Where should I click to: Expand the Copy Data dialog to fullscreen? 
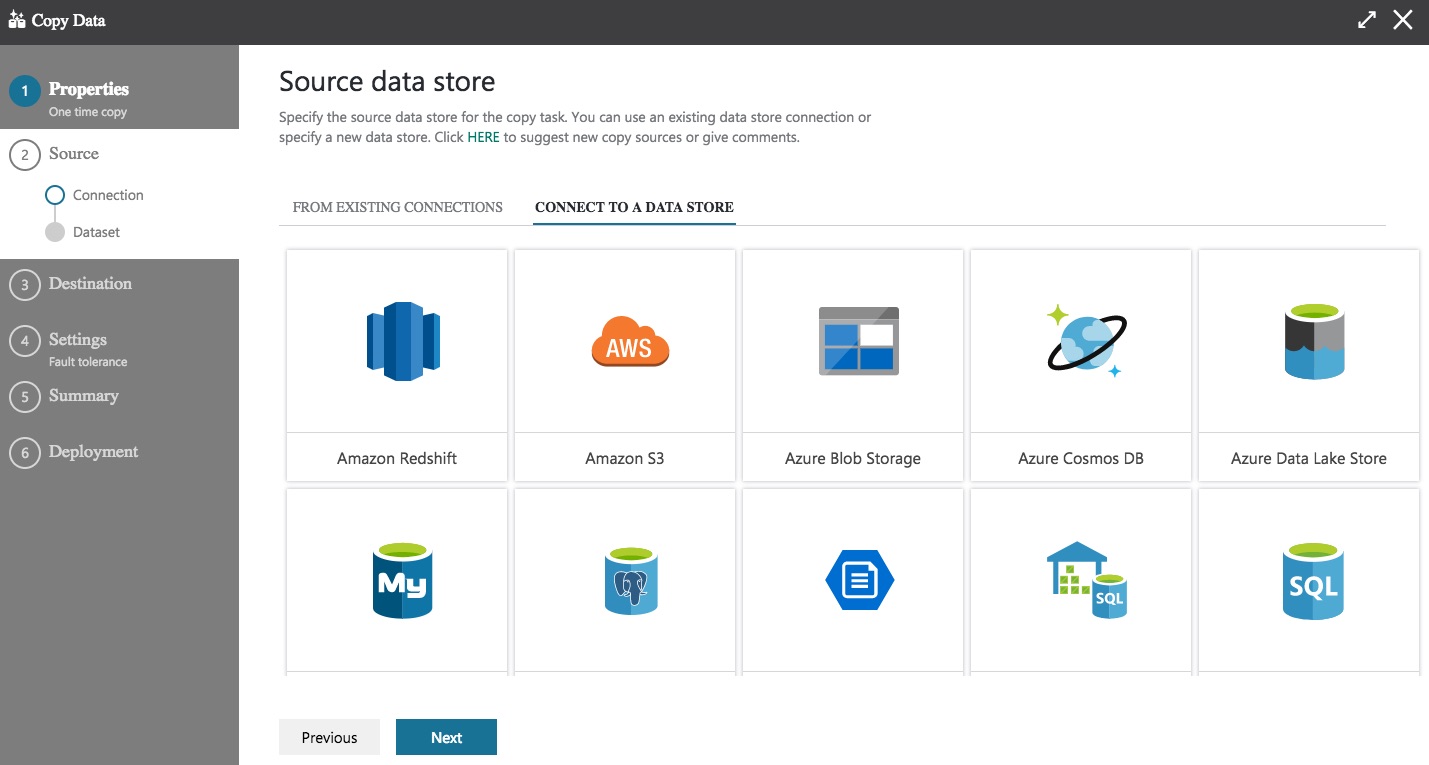tap(1367, 20)
